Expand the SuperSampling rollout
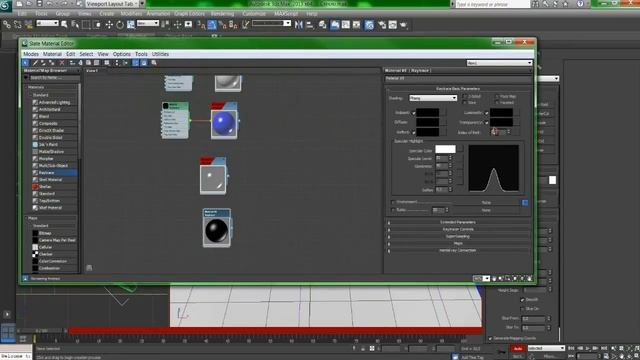640x360 pixels. (458, 236)
